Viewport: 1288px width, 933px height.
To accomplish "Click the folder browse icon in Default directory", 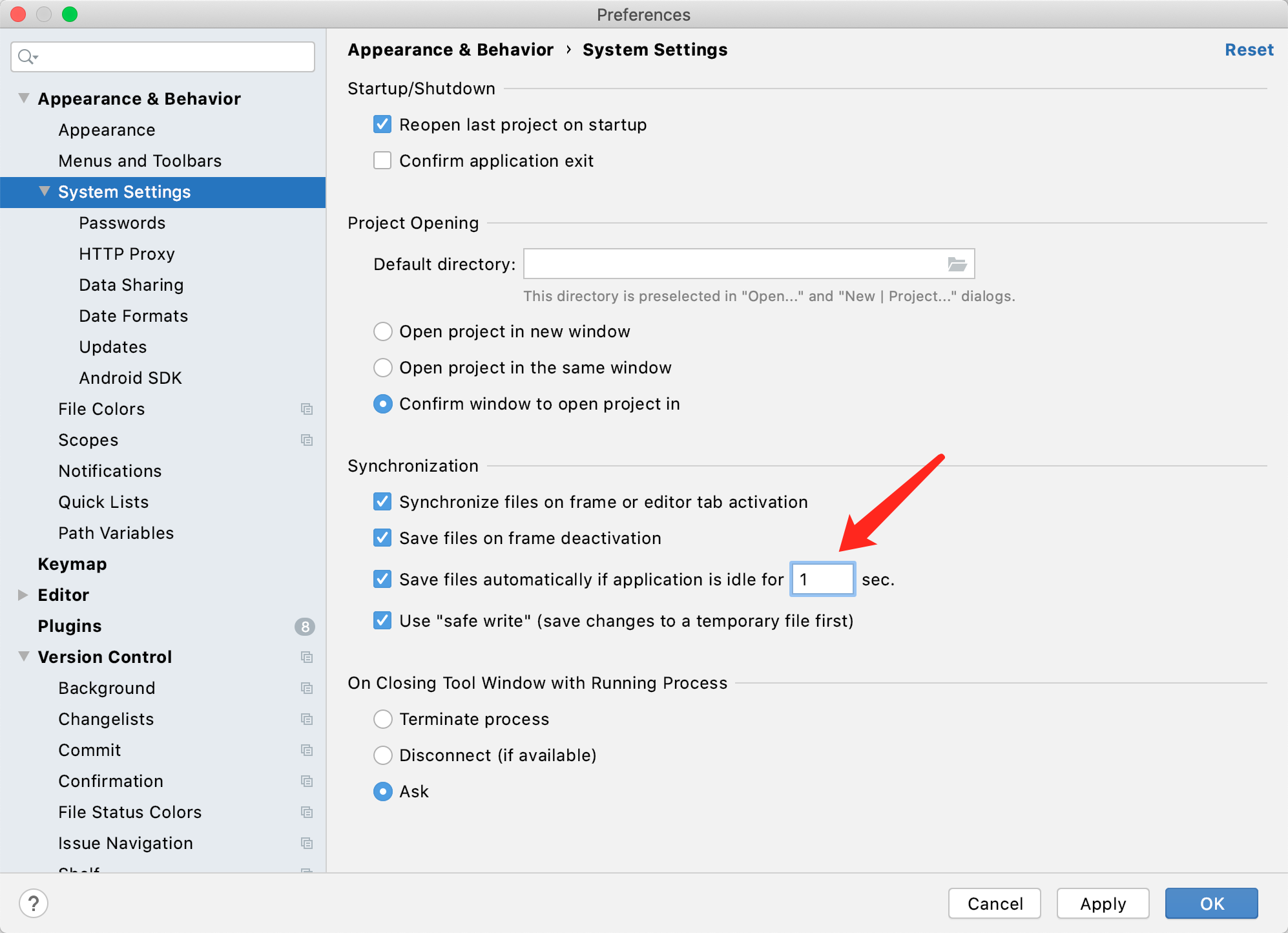I will coord(957,264).
